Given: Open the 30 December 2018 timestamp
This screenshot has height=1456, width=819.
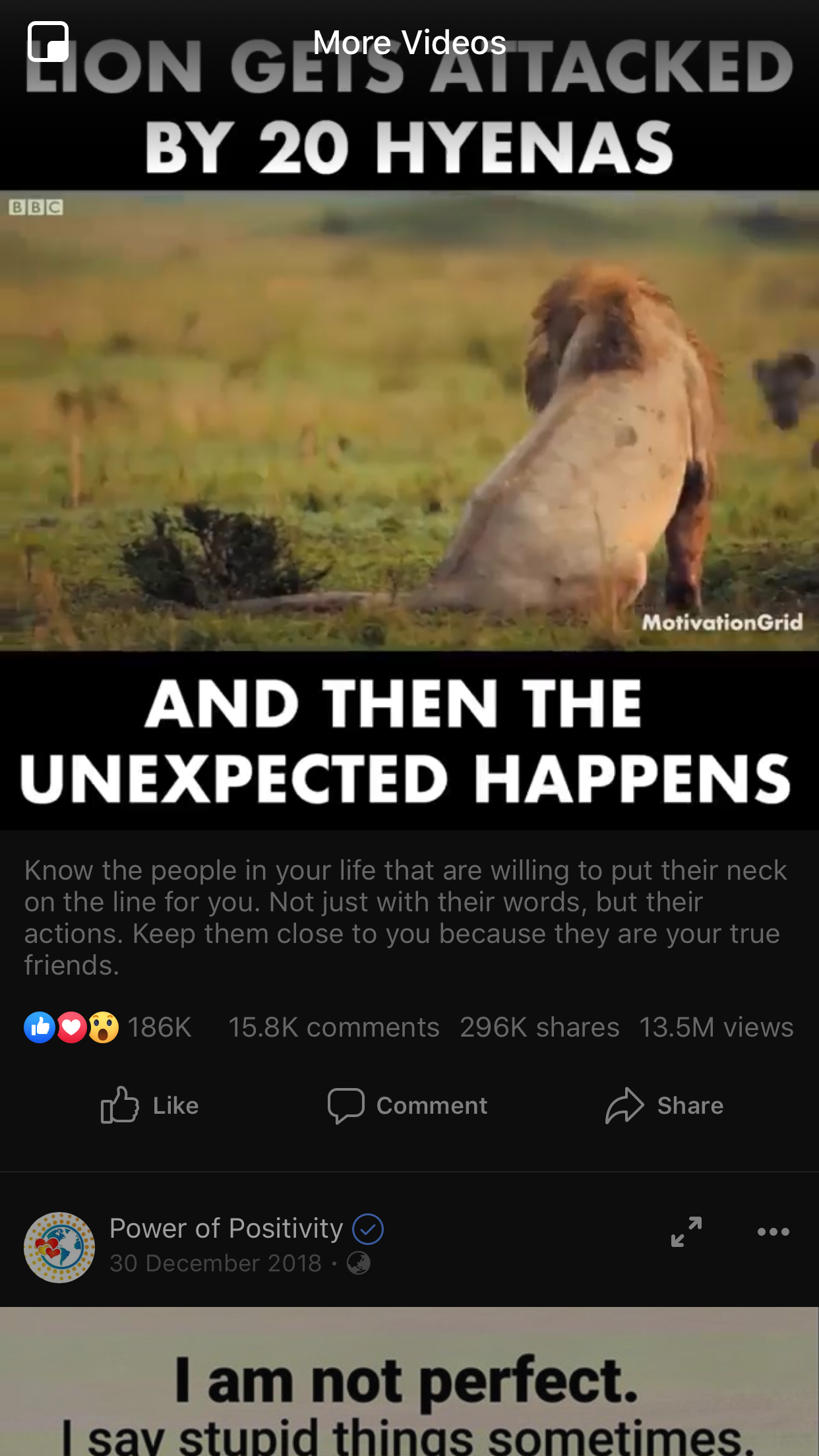Looking at the screenshot, I should pyautogui.click(x=216, y=1263).
